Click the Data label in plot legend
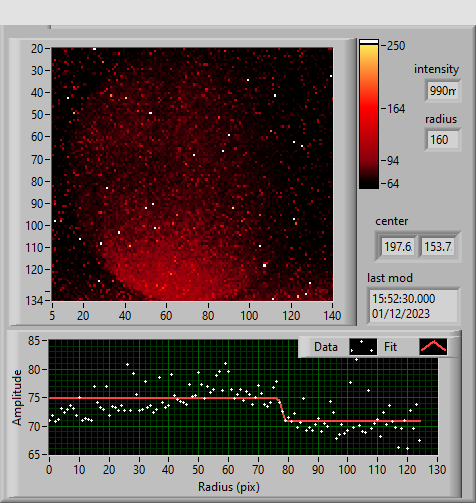 (326, 347)
